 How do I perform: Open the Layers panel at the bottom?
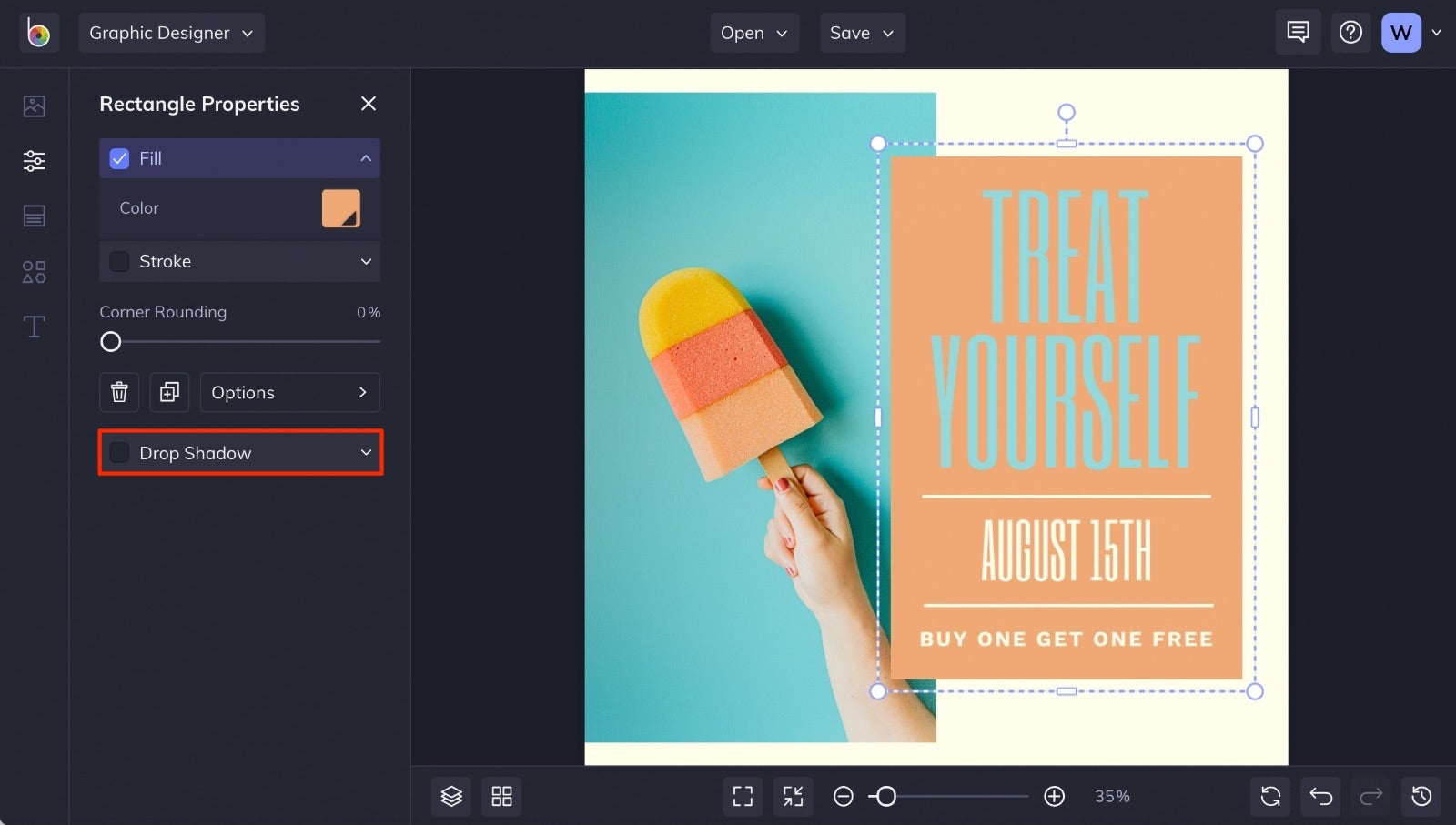[x=450, y=796]
